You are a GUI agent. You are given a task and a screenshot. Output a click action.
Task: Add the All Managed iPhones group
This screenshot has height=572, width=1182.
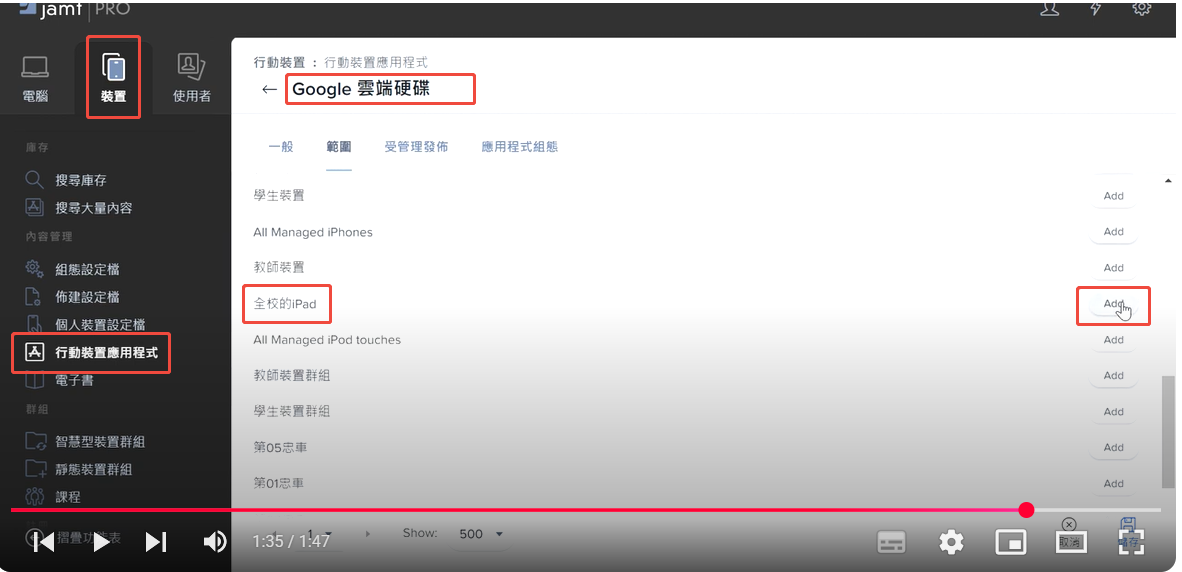pyautogui.click(x=1113, y=232)
